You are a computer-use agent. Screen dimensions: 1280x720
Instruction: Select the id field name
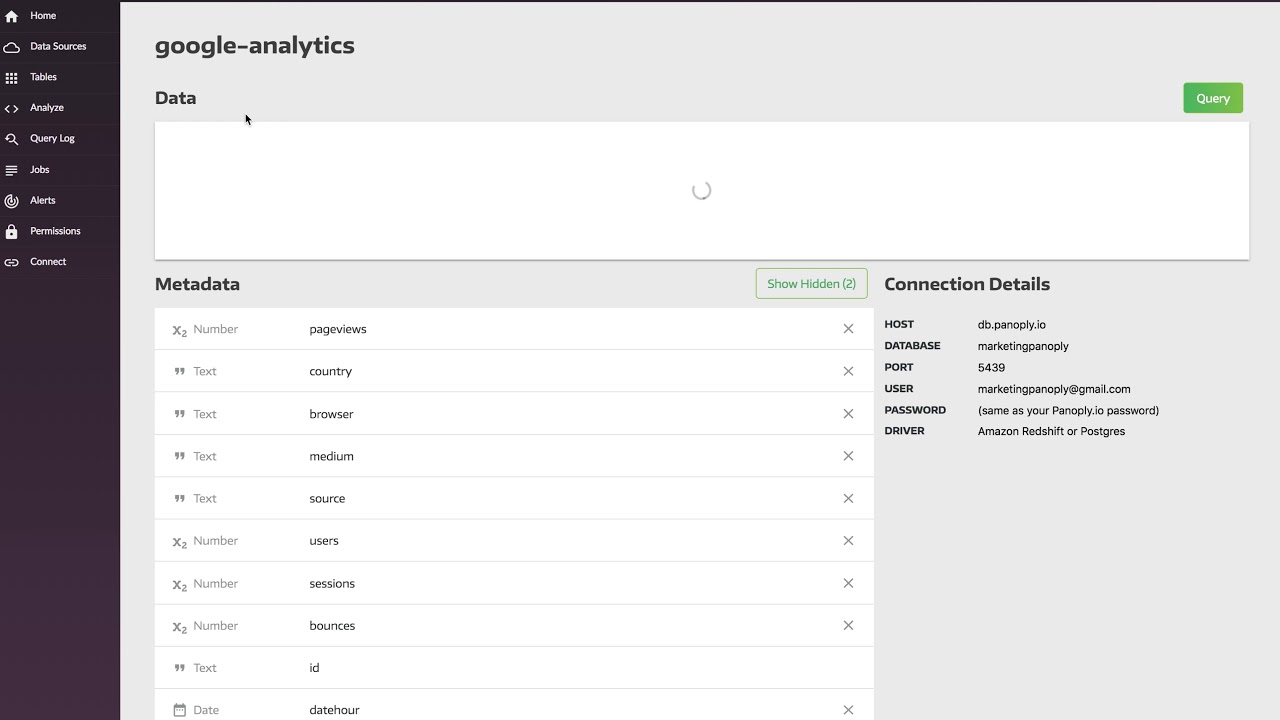(314, 668)
